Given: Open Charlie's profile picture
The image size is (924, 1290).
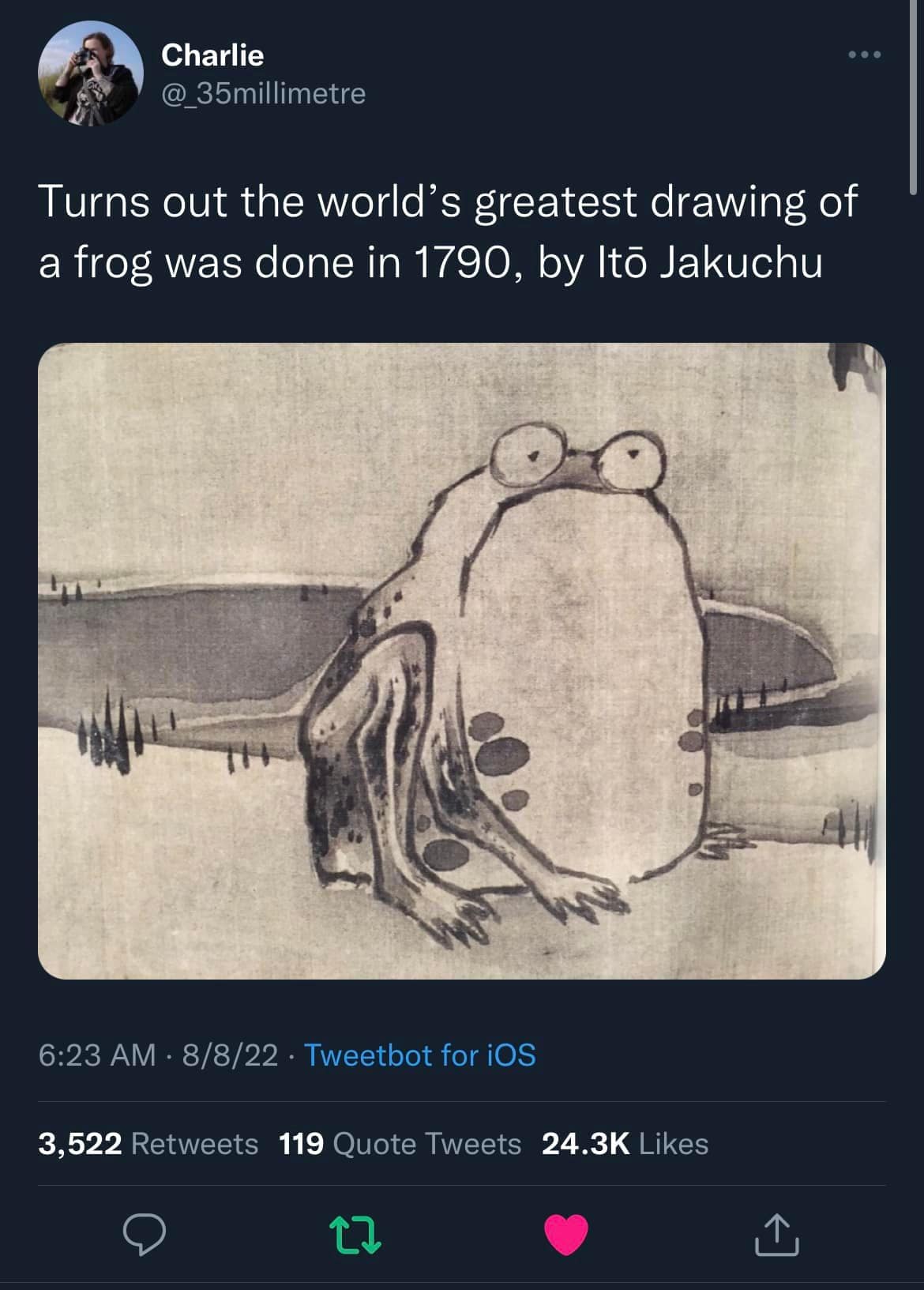Looking at the screenshot, I should [x=90, y=73].
